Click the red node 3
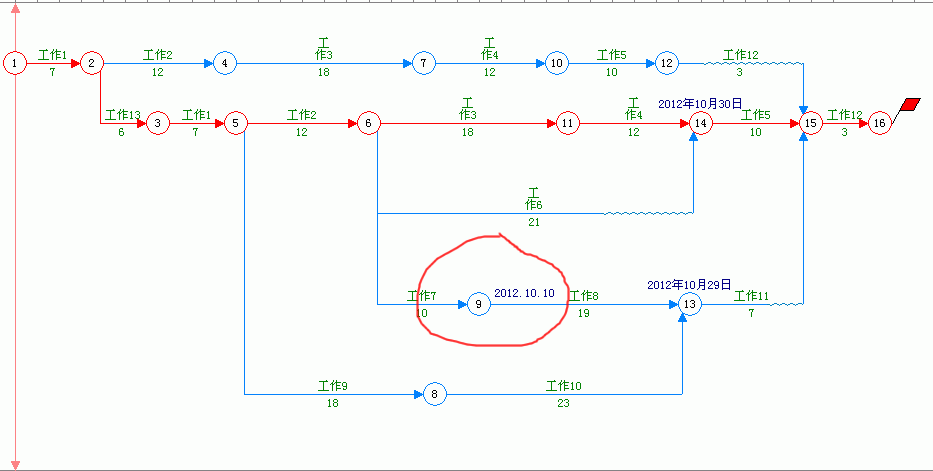Viewport: 933px width, 471px height. 158,123
